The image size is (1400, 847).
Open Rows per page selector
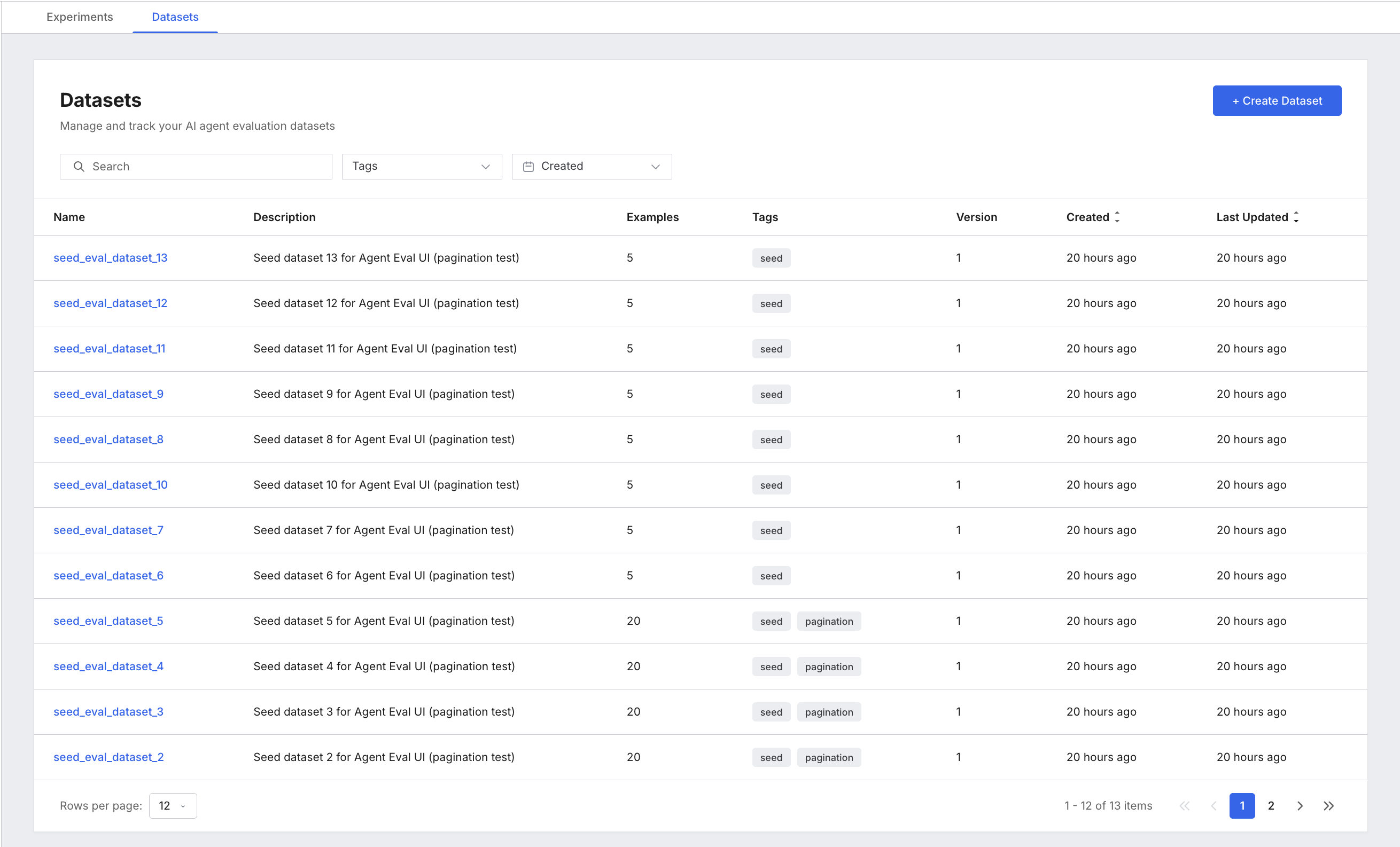(173, 805)
